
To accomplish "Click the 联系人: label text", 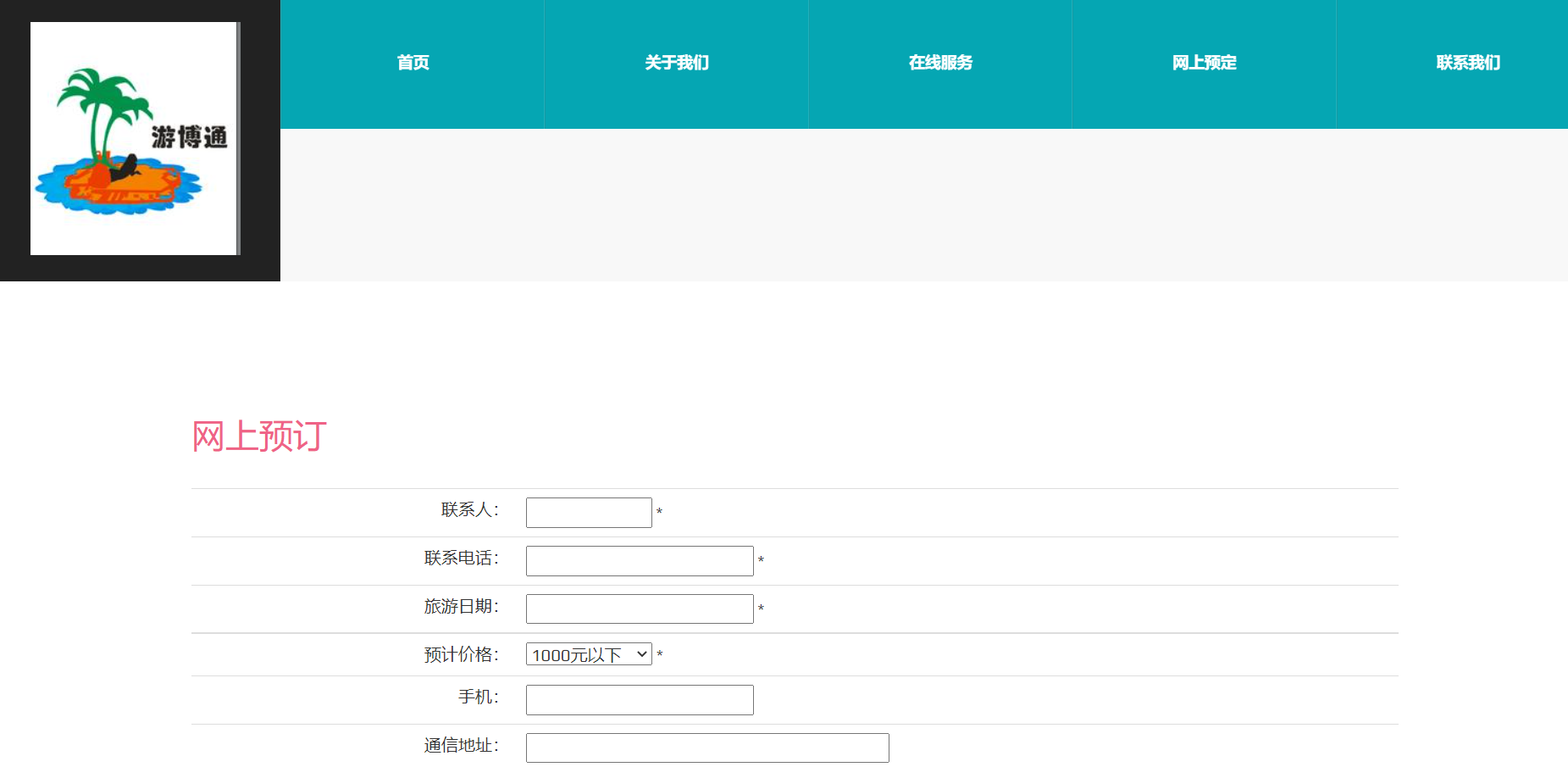I will pos(470,509).
